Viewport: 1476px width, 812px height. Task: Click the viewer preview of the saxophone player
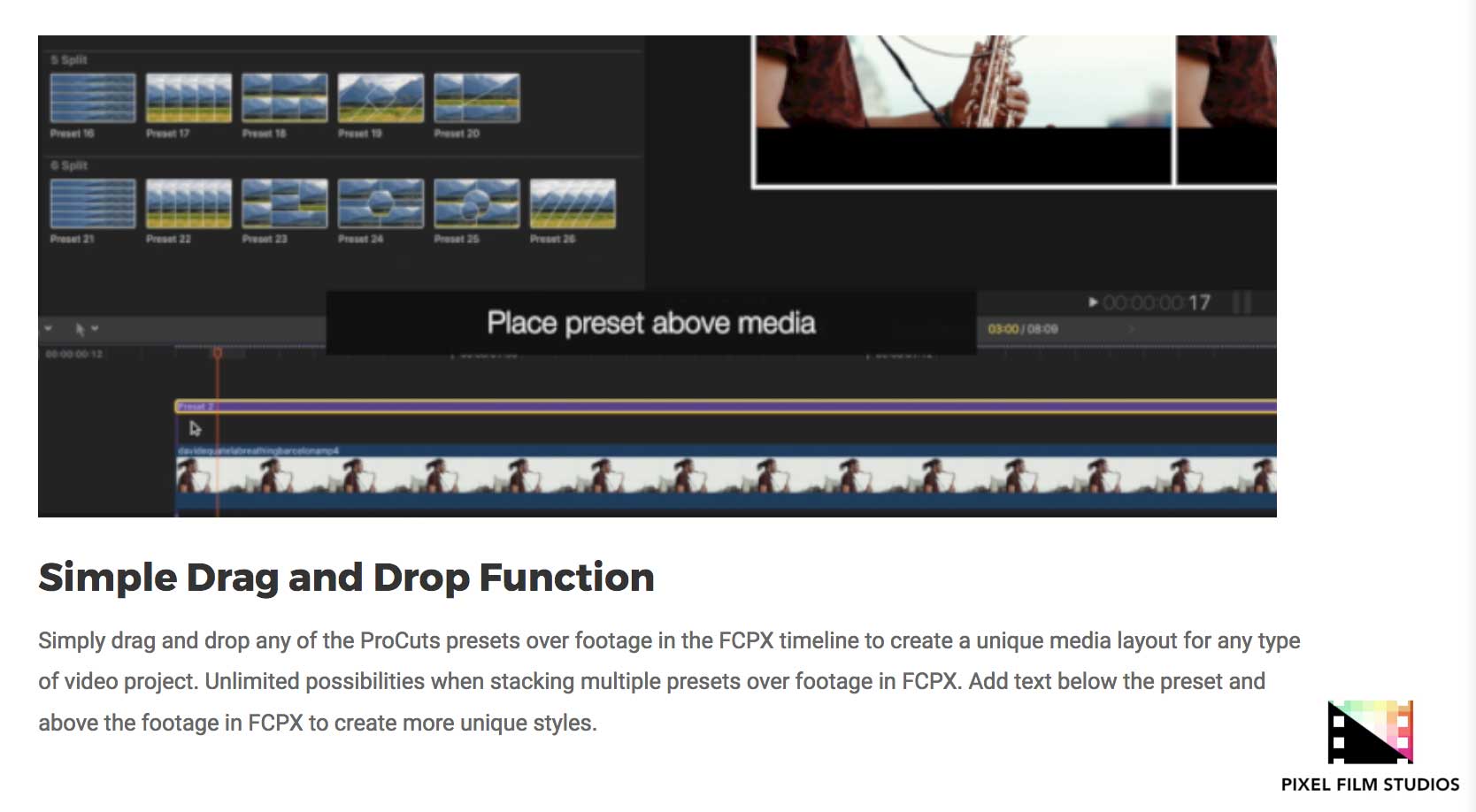(963, 111)
